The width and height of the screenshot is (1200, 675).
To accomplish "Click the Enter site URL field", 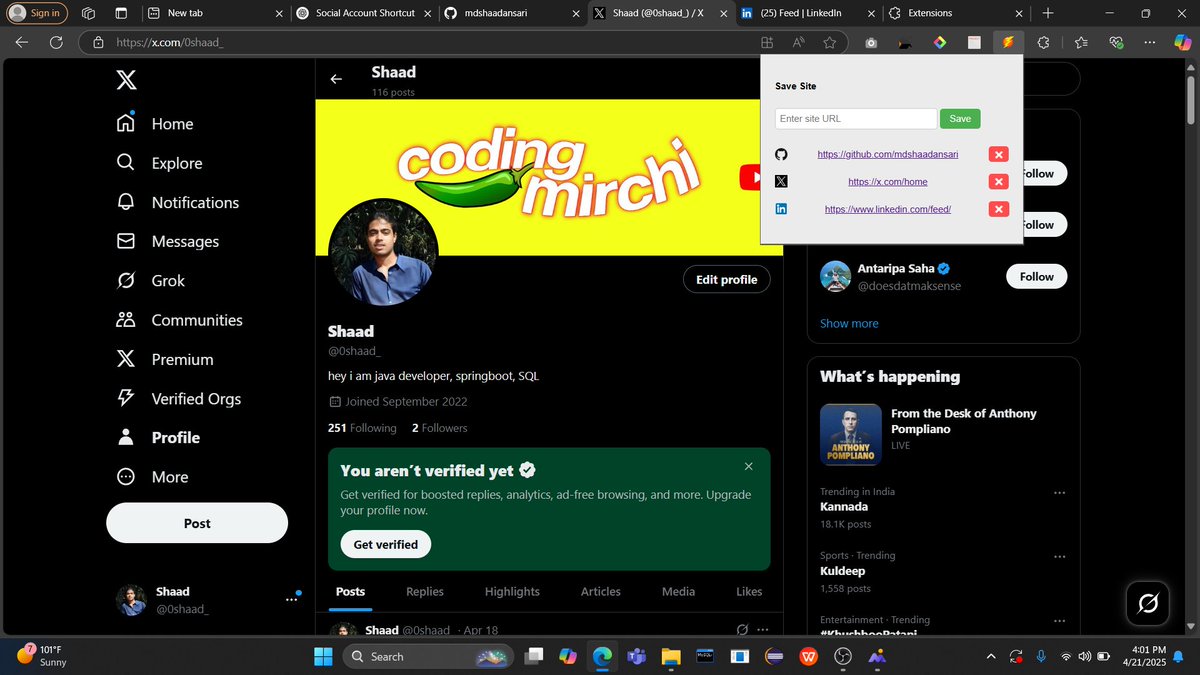I will tap(856, 118).
